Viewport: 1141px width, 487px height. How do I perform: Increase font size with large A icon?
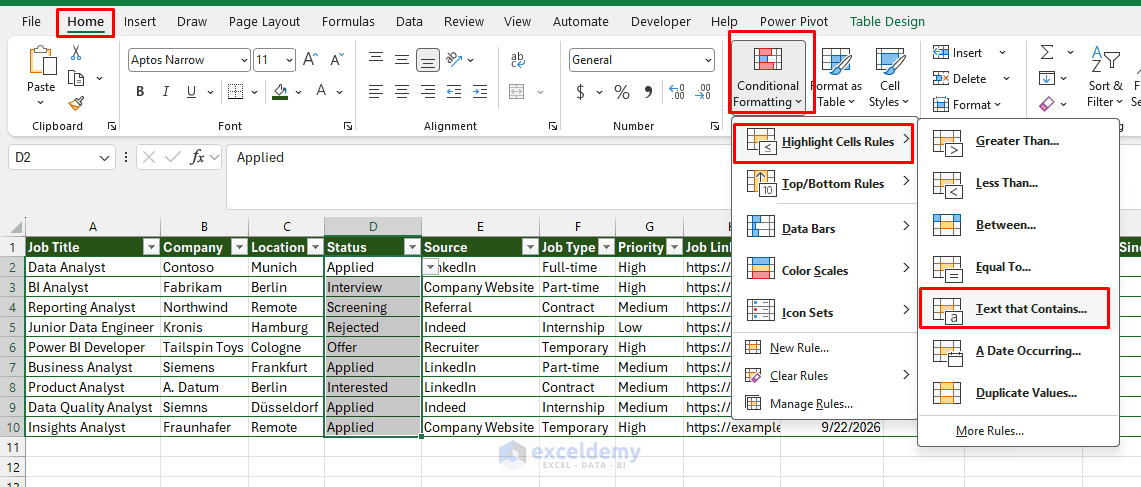pos(311,60)
